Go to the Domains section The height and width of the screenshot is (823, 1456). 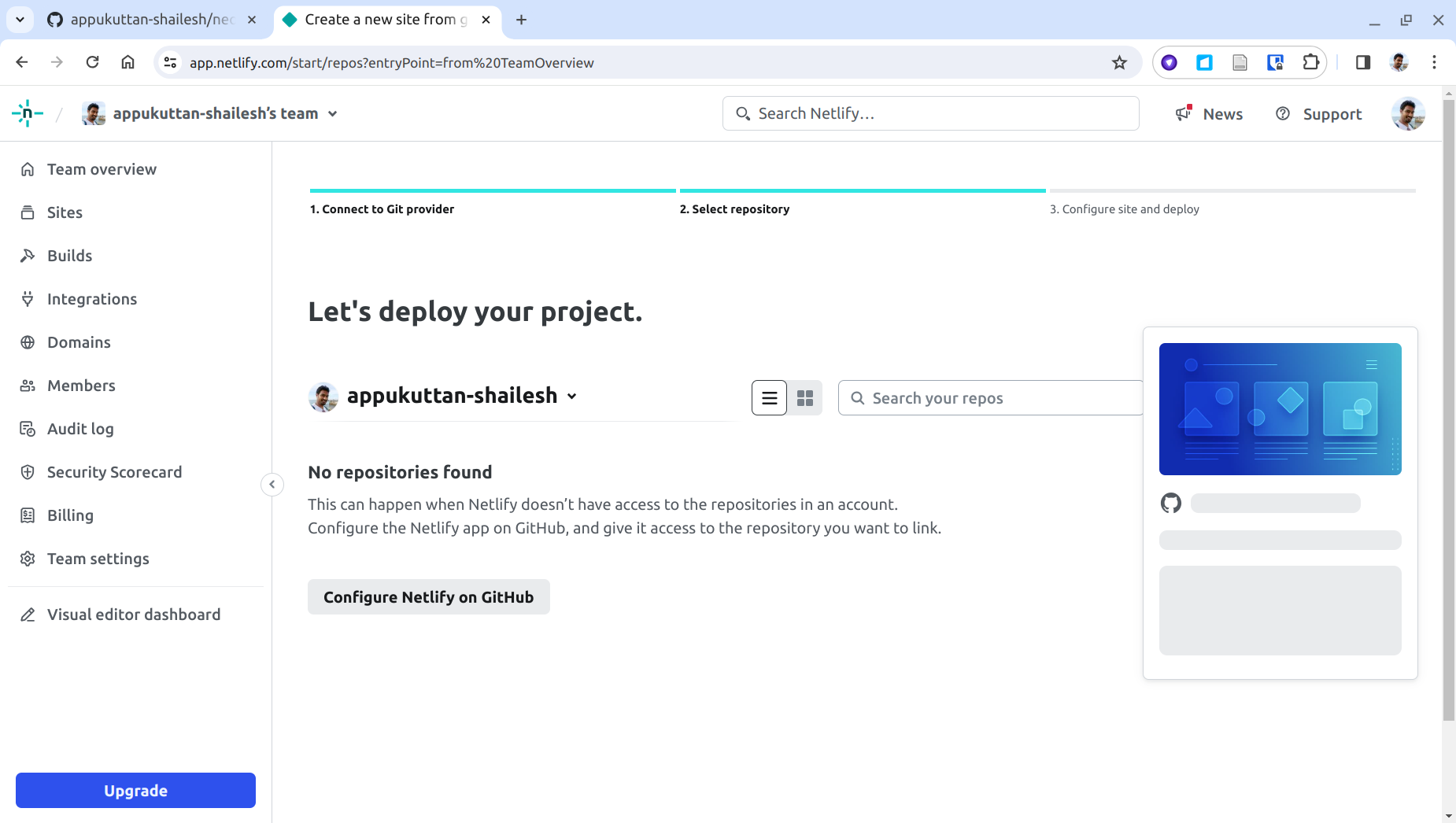coord(78,341)
